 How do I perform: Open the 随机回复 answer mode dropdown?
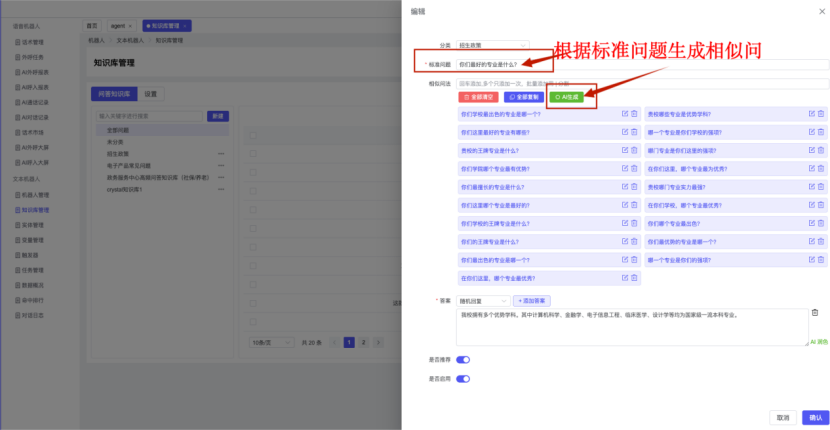pyautogui.click(x=482, y=300)
